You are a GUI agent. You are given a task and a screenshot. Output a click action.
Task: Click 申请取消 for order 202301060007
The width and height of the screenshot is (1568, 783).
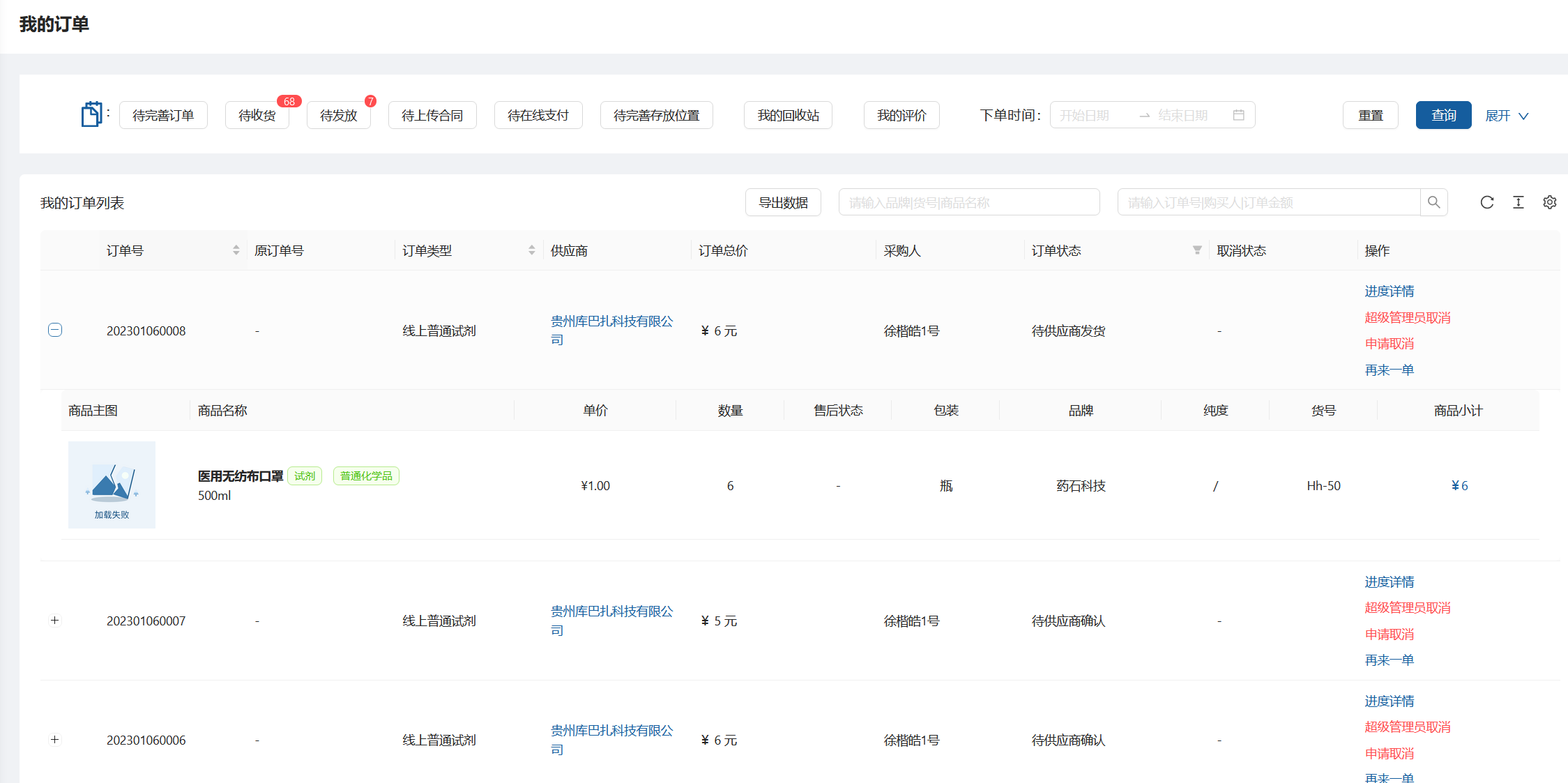coord(1390,634)
